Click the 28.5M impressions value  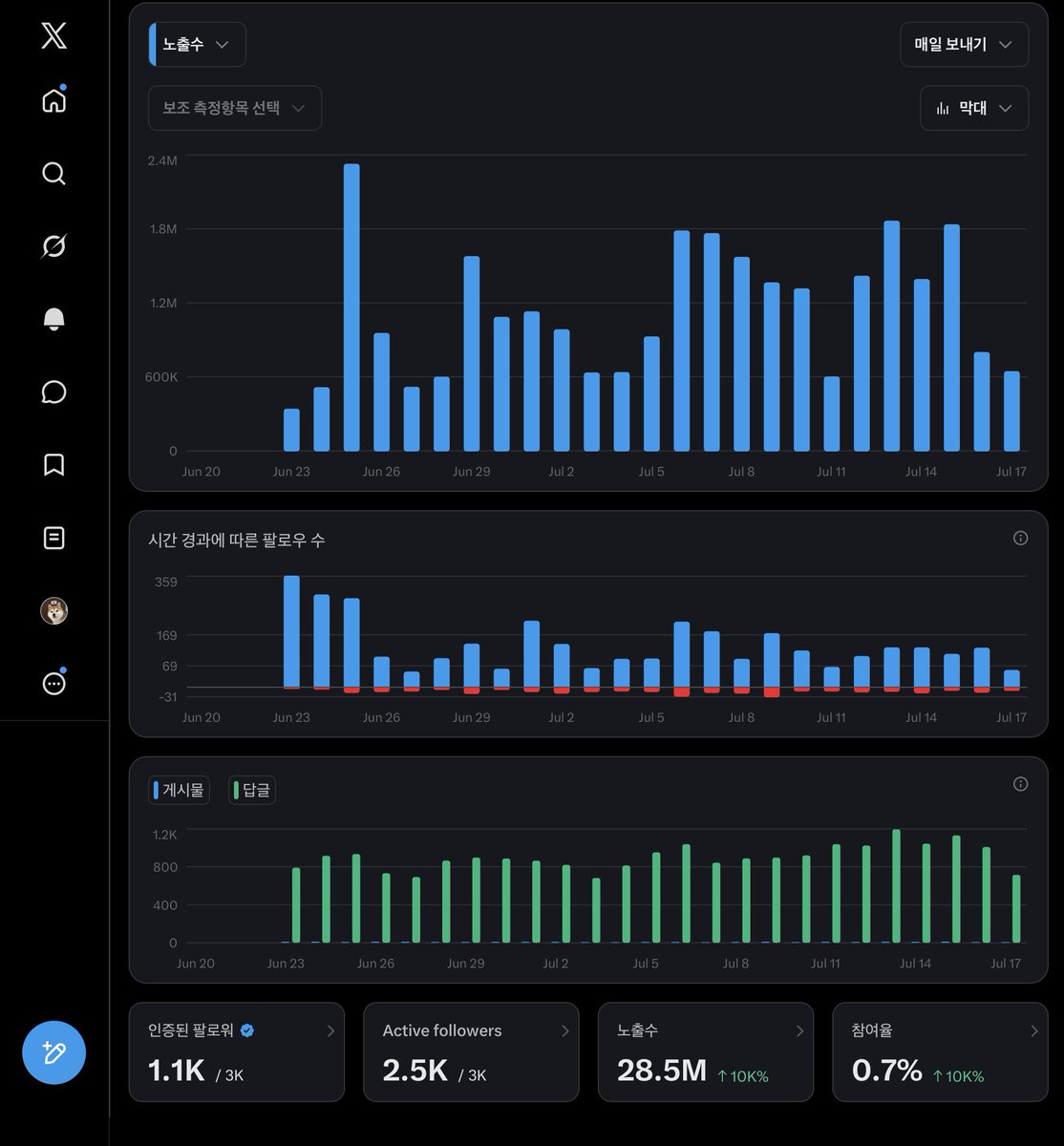click(x=662, y=1071)
